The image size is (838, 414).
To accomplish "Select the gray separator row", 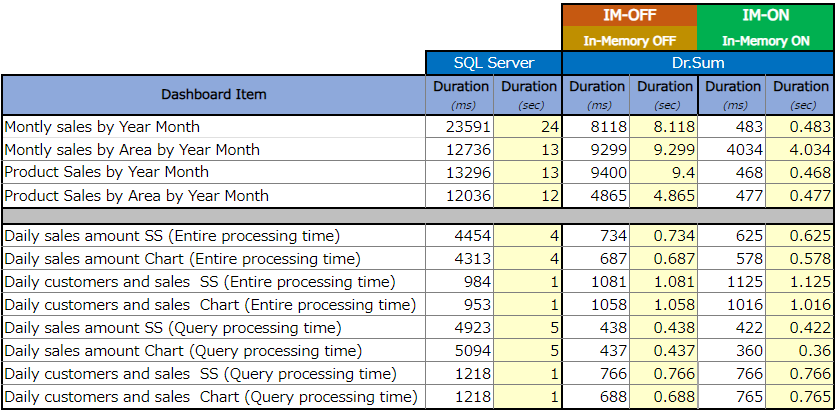I will click(418, 216).
